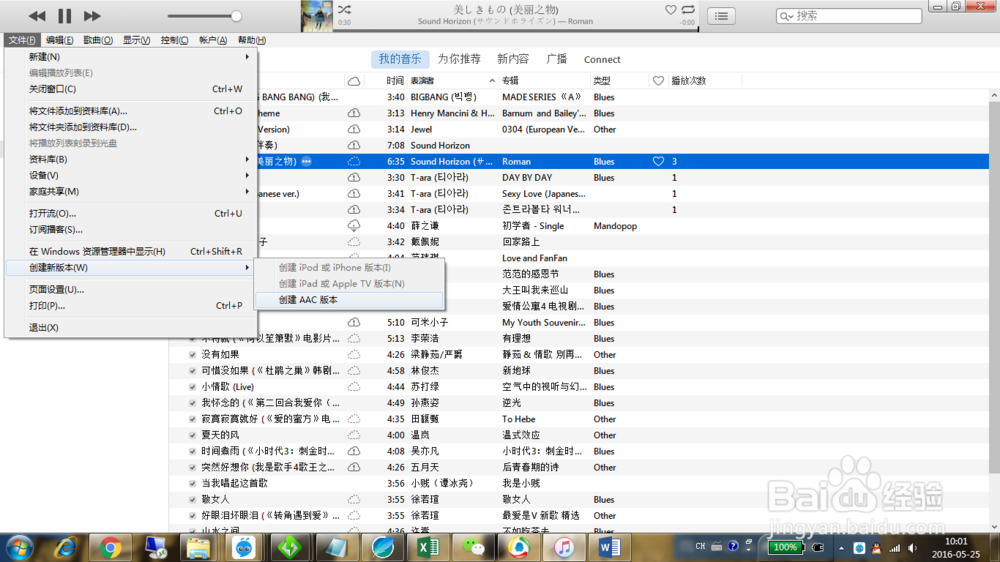Open the more options button on the selected song
The width and height of the screenshot is (1000, 562).
(x=306, y=161)
